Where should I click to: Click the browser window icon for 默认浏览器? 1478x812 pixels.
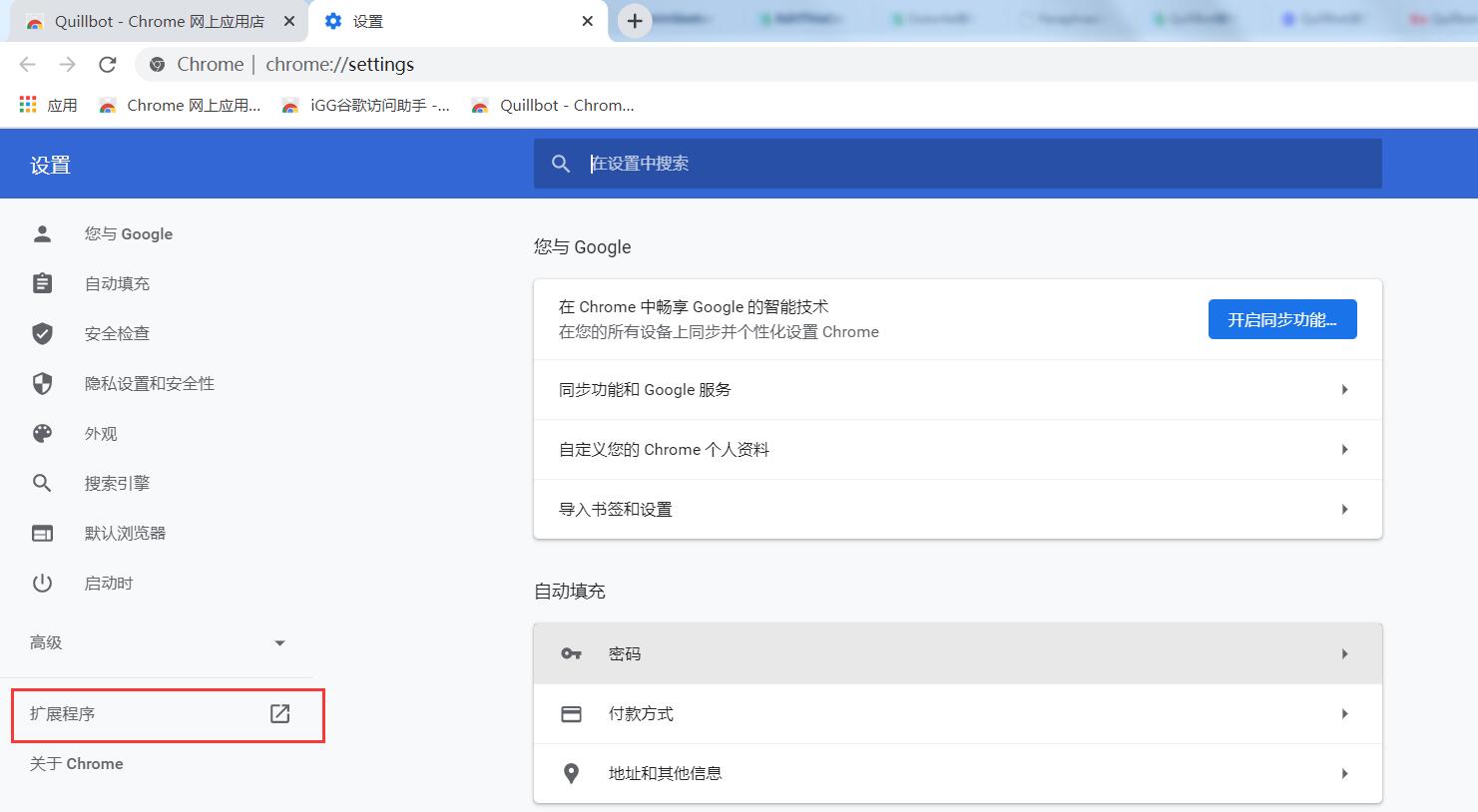pos(42,534)
